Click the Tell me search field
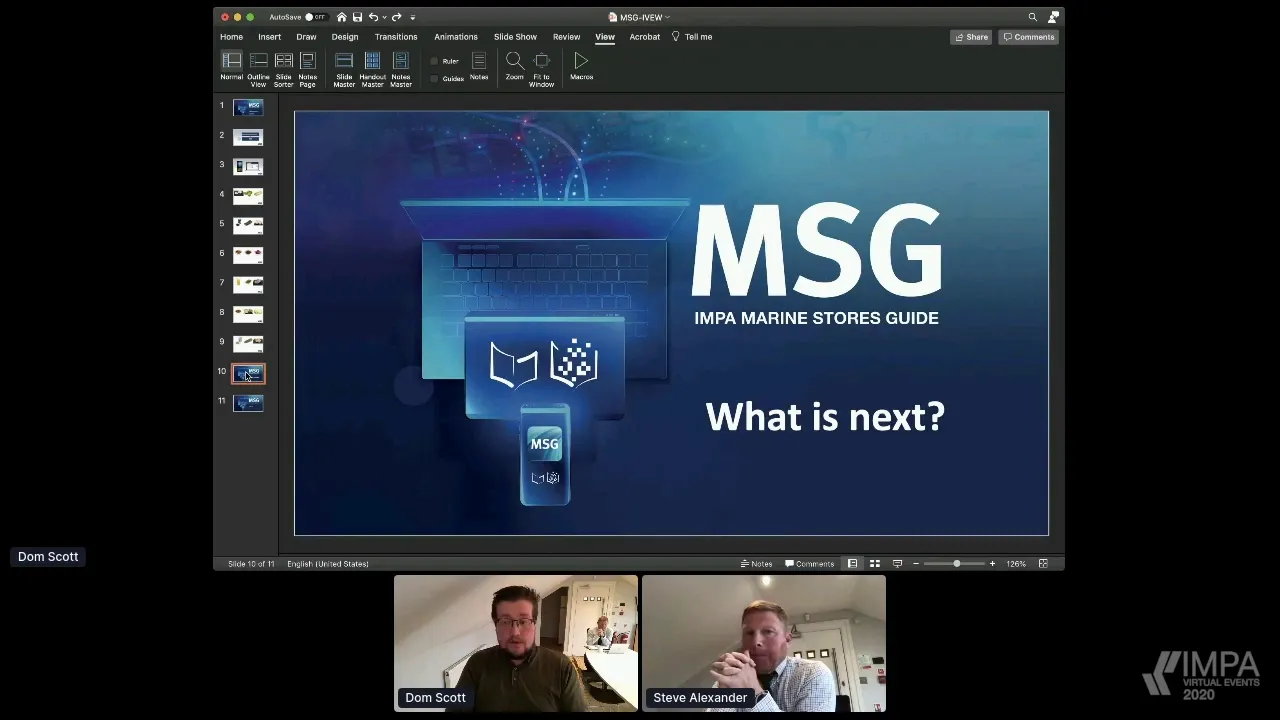The width and height of the screenshot is (1280, 720). 692,37
